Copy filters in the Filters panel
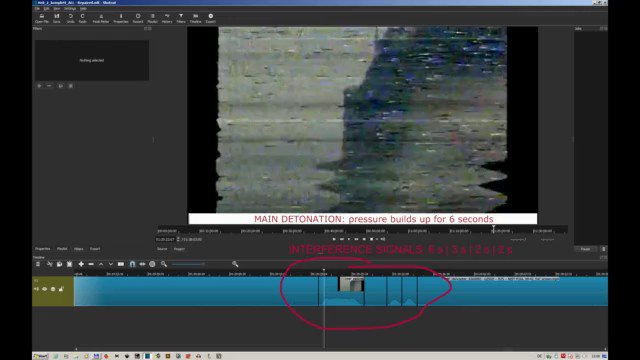This screenshot has width=640, height=360. (60, 86)
